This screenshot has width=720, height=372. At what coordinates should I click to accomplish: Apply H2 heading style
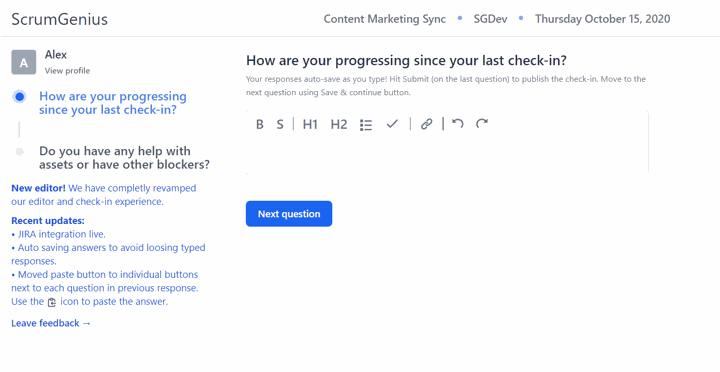339,124
